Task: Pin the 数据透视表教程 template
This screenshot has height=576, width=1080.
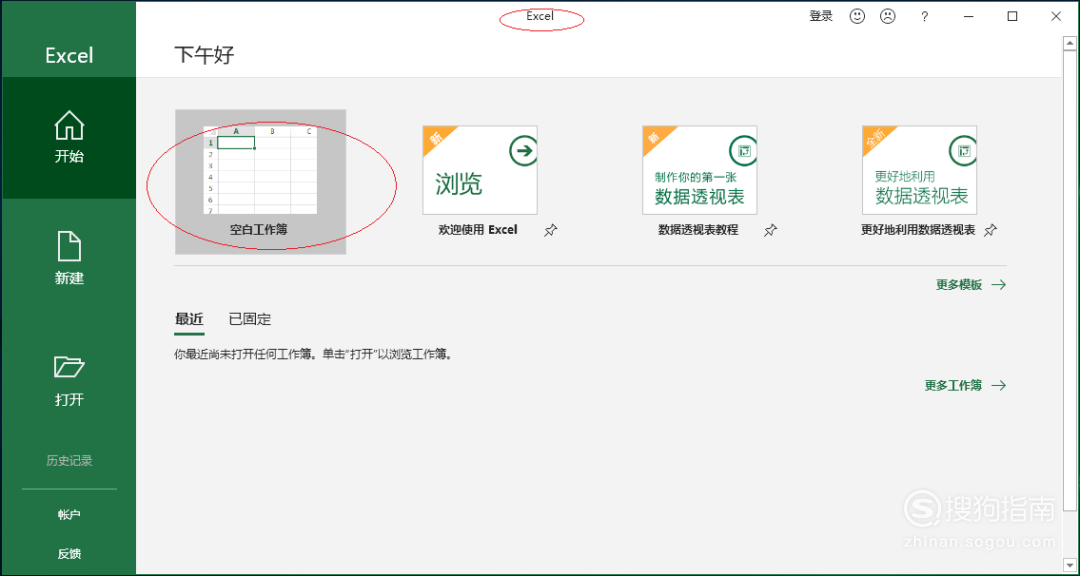Action: point(770,231)
